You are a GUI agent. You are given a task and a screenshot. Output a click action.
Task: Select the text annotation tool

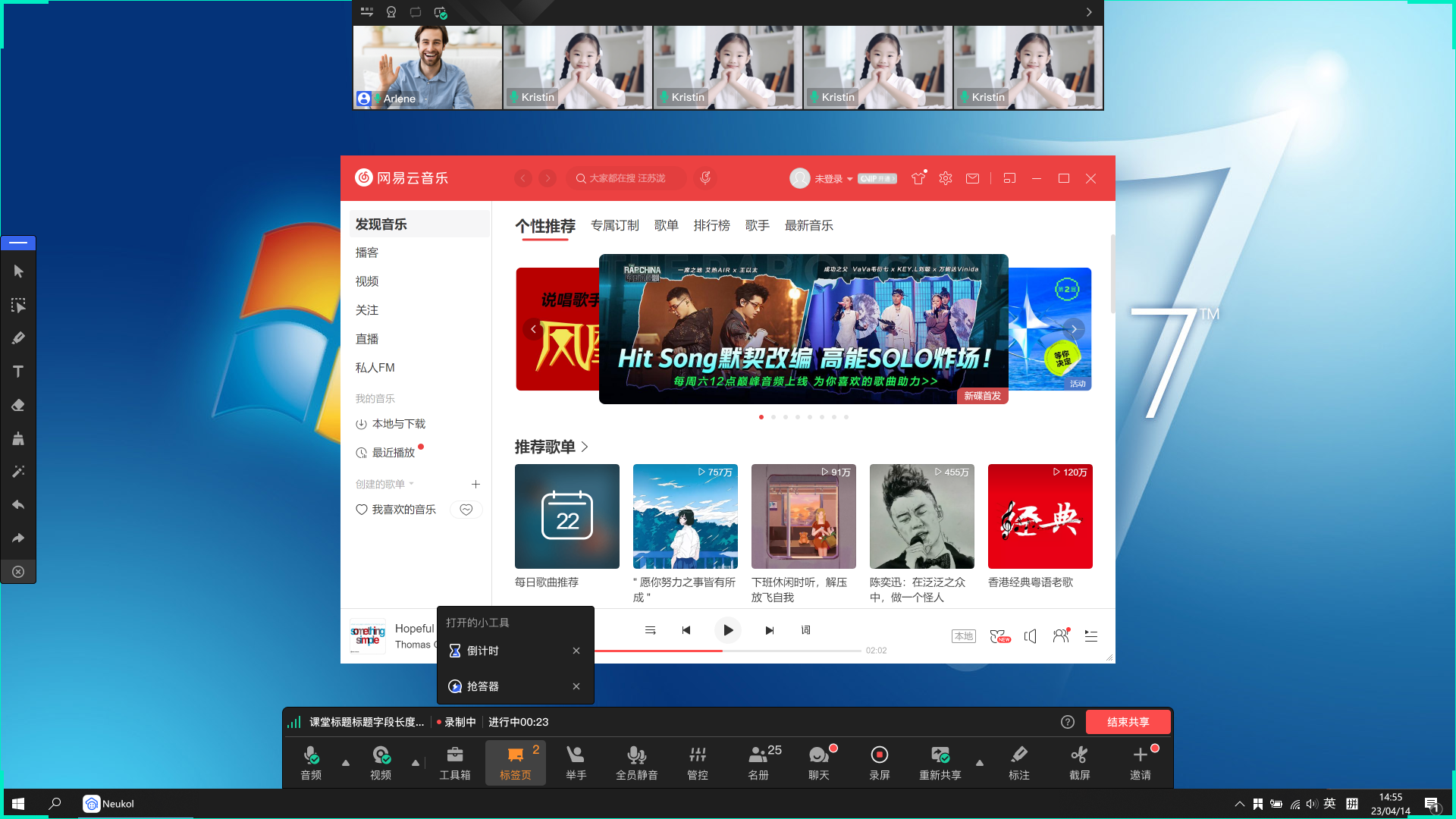18,372
